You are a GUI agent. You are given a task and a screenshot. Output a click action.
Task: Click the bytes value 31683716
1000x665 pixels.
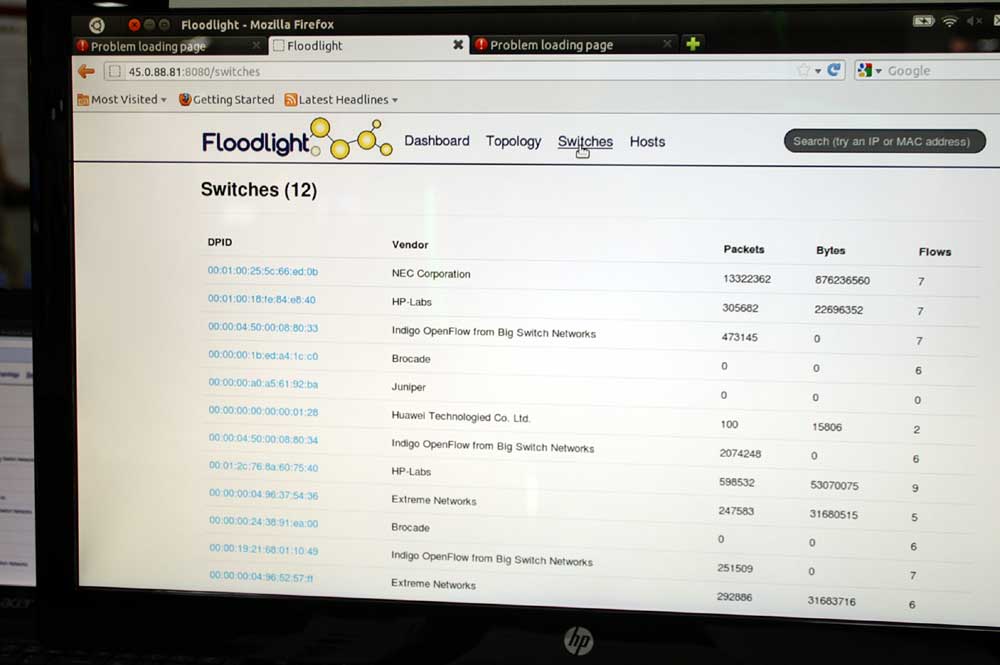[832, 601]
